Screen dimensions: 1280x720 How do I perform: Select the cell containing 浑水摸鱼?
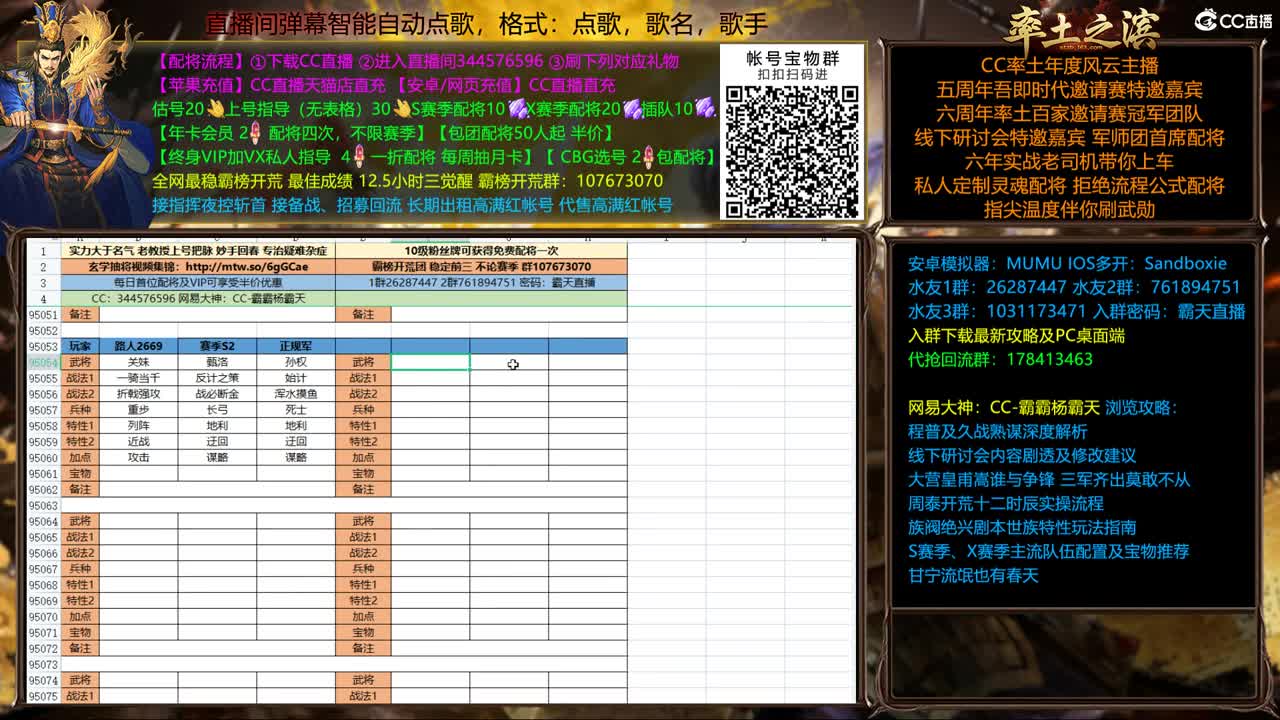296,394
